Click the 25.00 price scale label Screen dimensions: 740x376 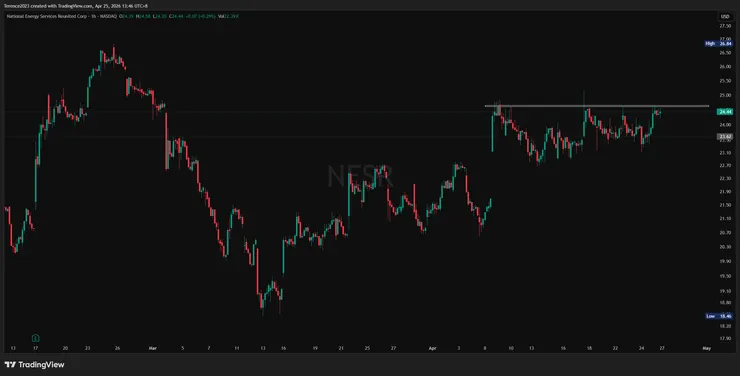pos(725,95)
